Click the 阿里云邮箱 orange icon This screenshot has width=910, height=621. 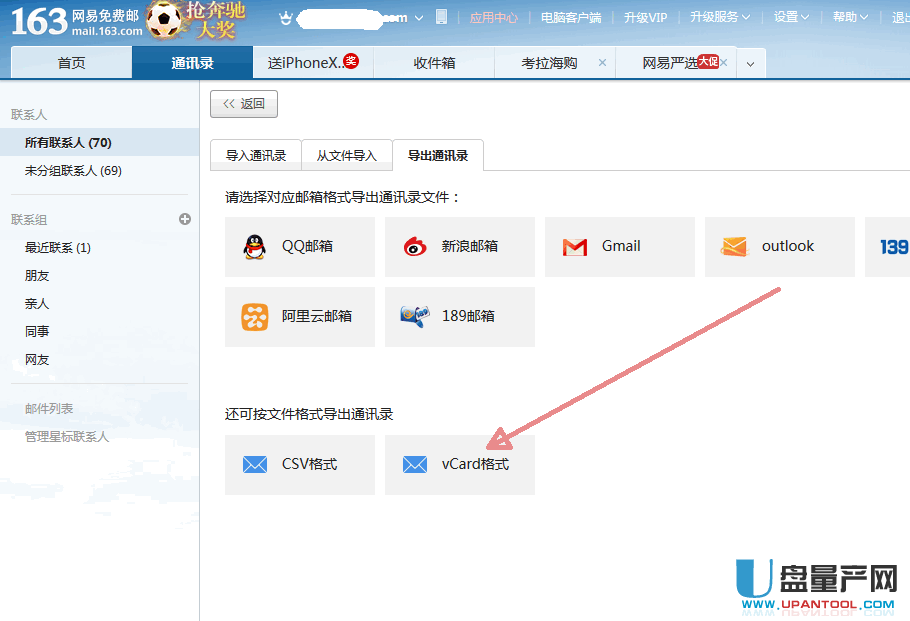coord(255,317)
